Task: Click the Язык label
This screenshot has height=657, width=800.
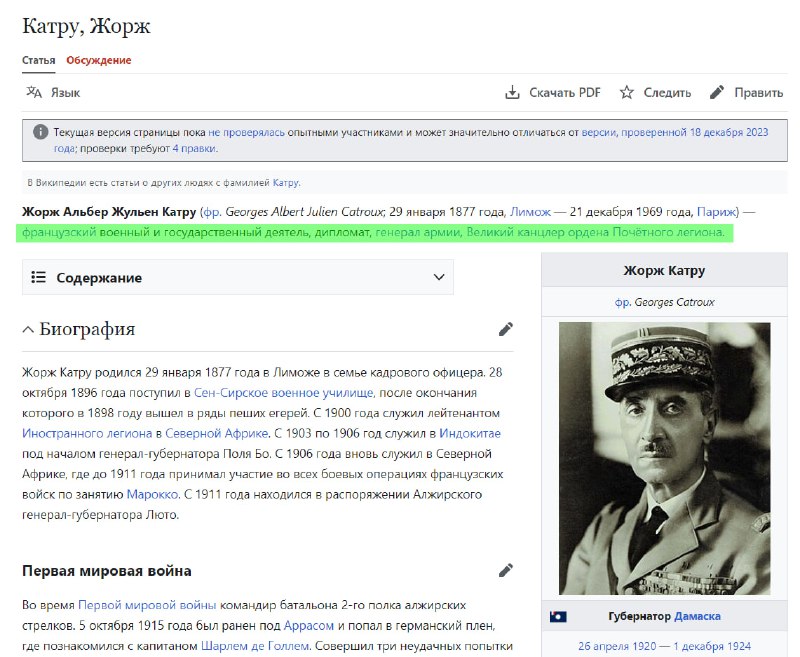Action: click(65, 92)
